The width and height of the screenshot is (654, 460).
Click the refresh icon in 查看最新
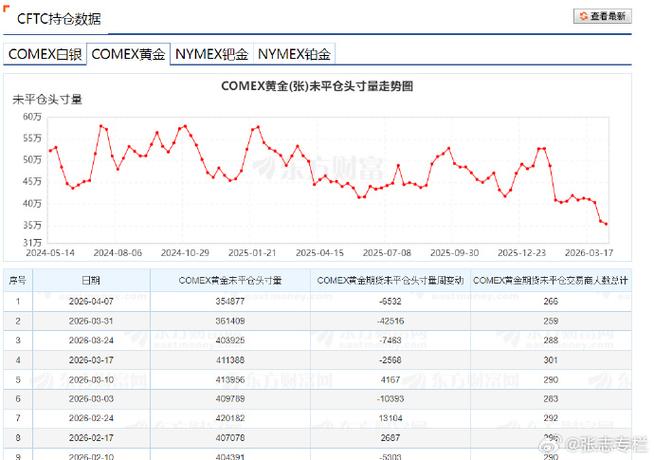(583, 16)
